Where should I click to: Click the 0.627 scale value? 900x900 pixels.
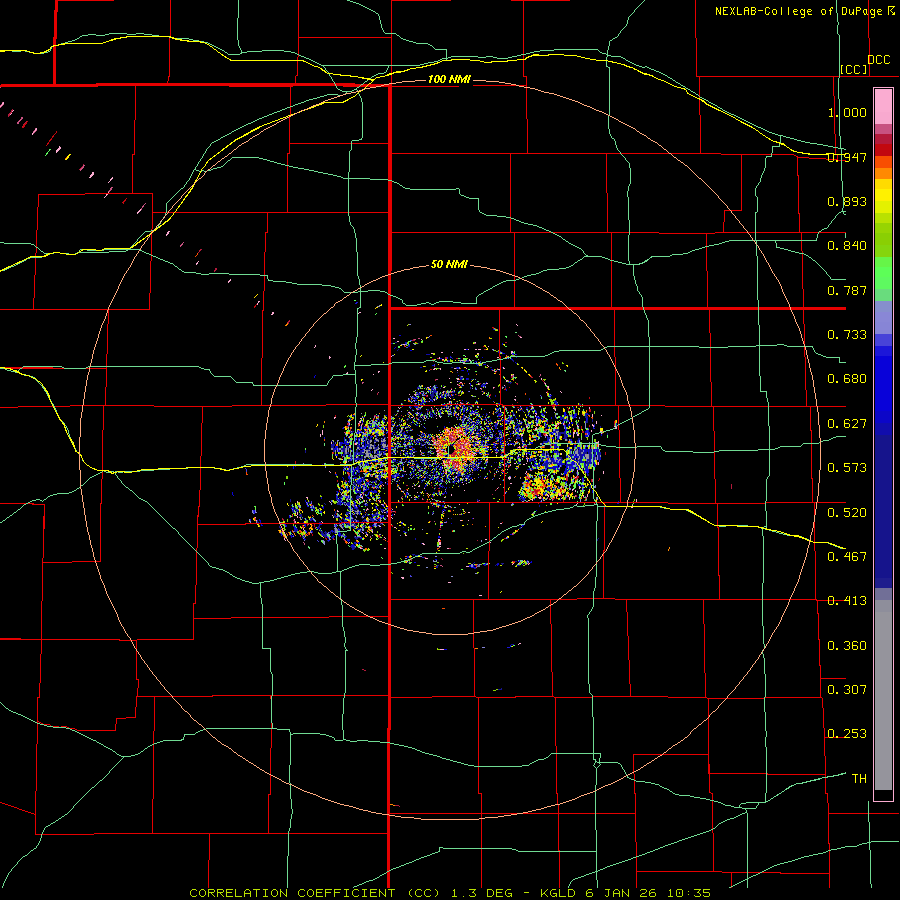[x=847, y=424]
